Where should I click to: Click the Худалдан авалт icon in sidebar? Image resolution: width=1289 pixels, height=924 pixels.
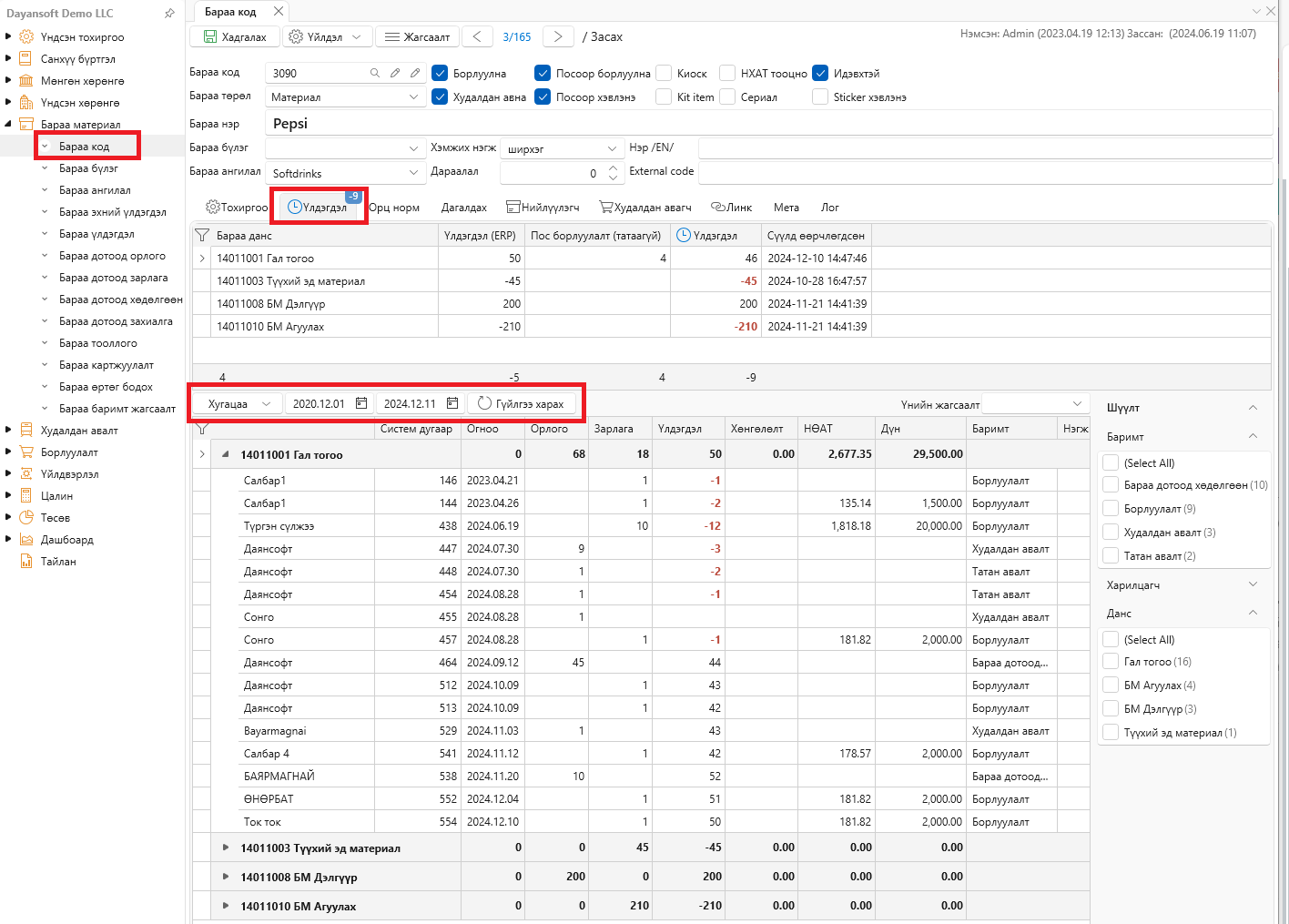point(26,431)
